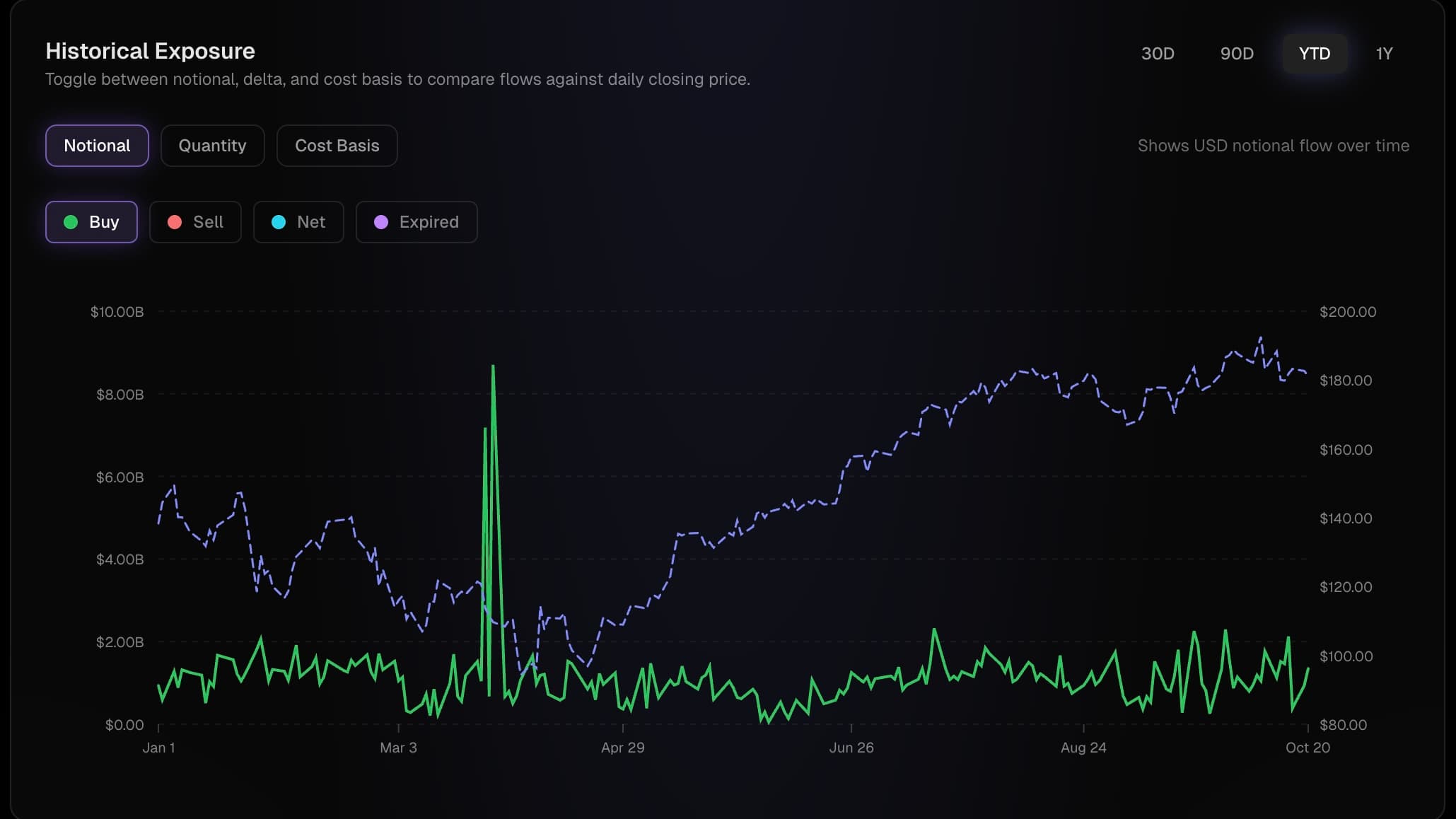Click the Historical Exposure heading
The height and width of the screenshot is (819, 1456).
[x=150, y=51]
